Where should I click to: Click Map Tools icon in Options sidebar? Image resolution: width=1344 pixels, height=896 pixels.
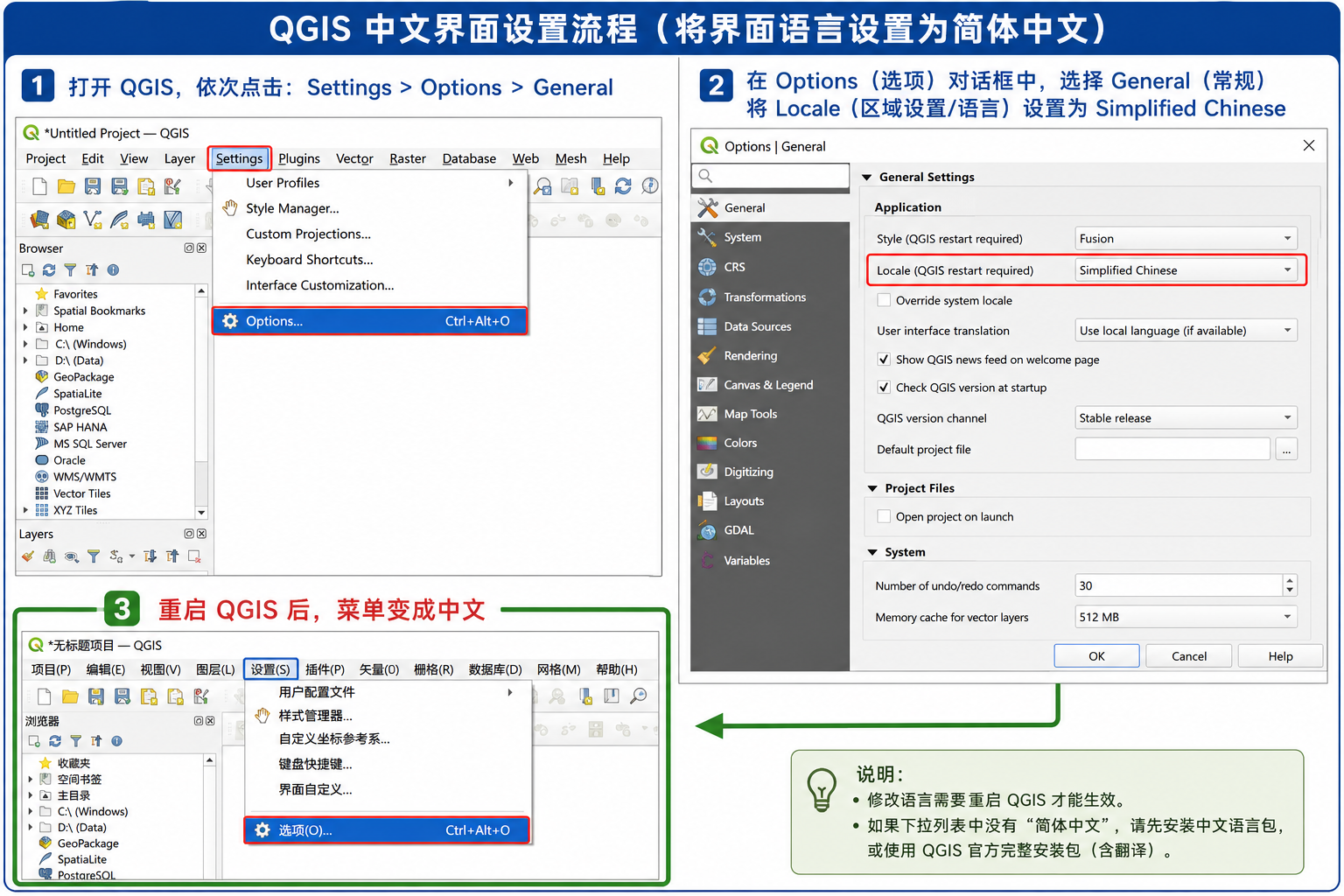tap(707, 414)
